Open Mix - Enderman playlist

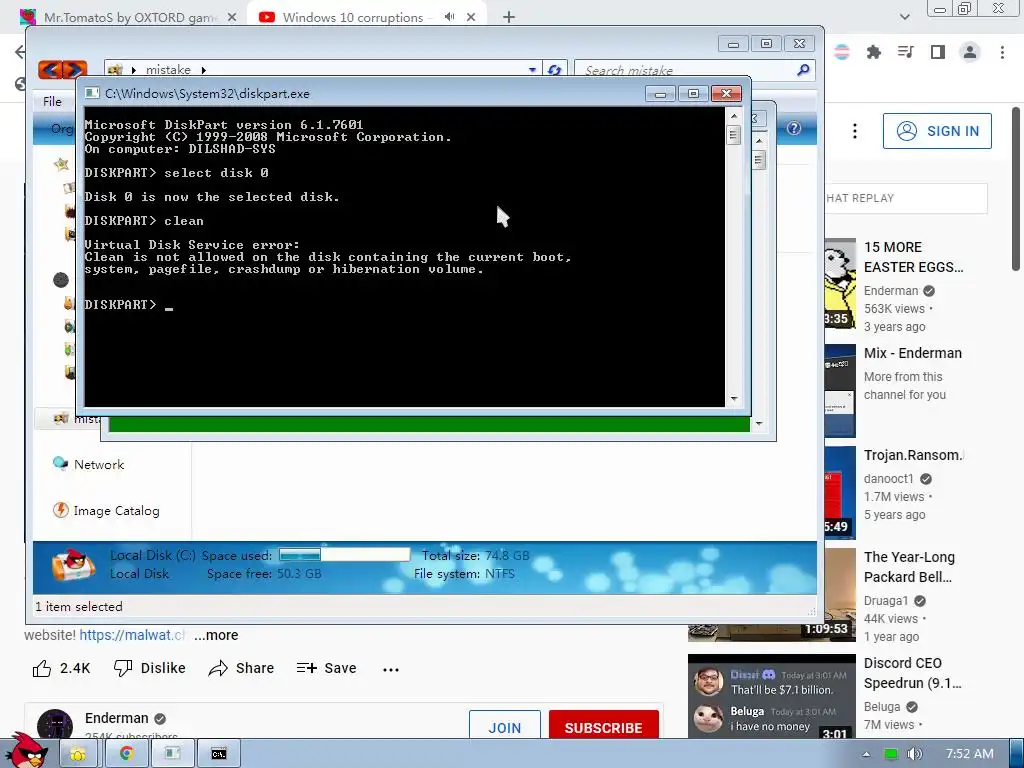click(x=912, y=353)
